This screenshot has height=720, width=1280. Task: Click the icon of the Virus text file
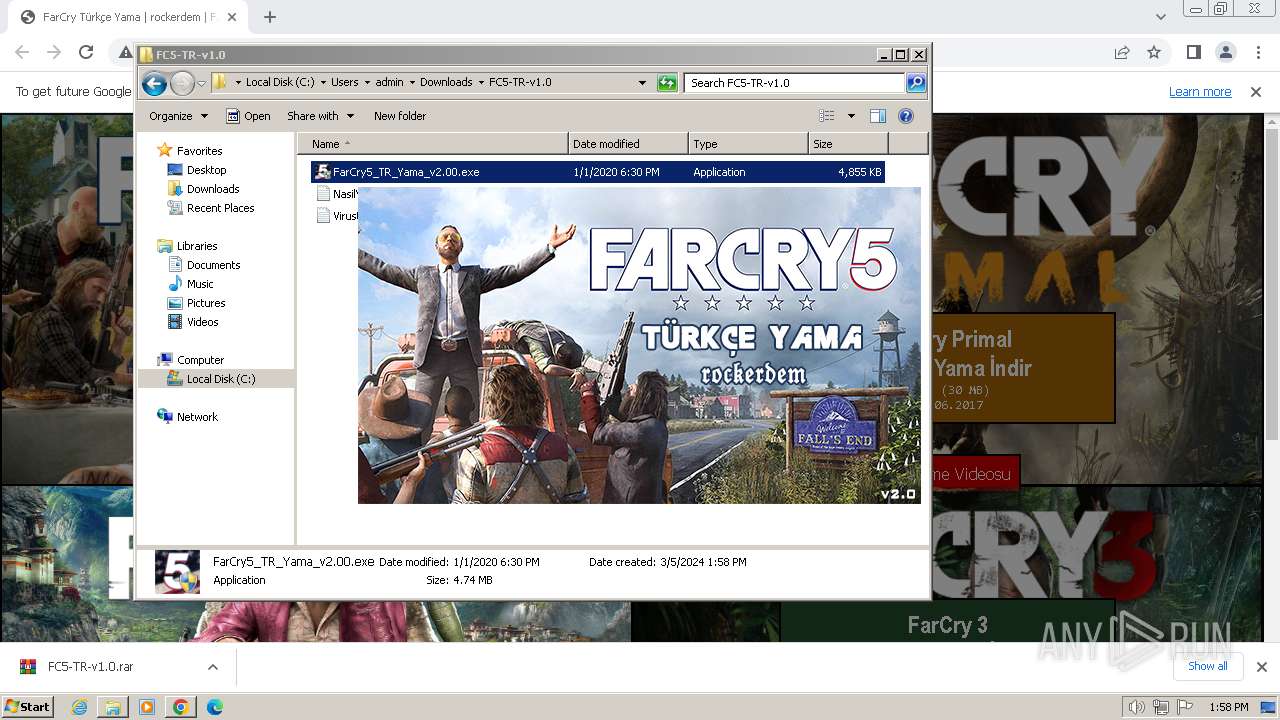pos(323,215)
